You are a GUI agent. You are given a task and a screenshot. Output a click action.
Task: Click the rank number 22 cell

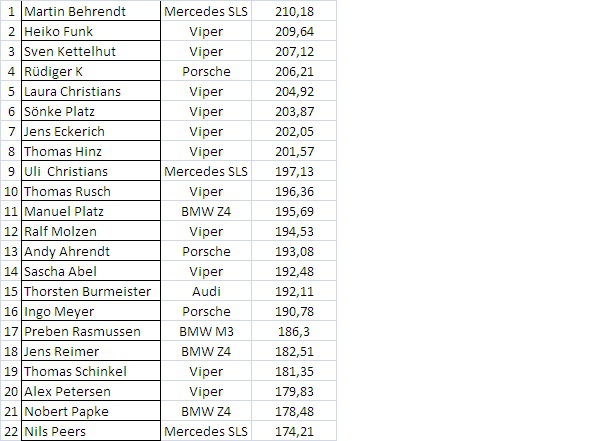pos(11,431)
